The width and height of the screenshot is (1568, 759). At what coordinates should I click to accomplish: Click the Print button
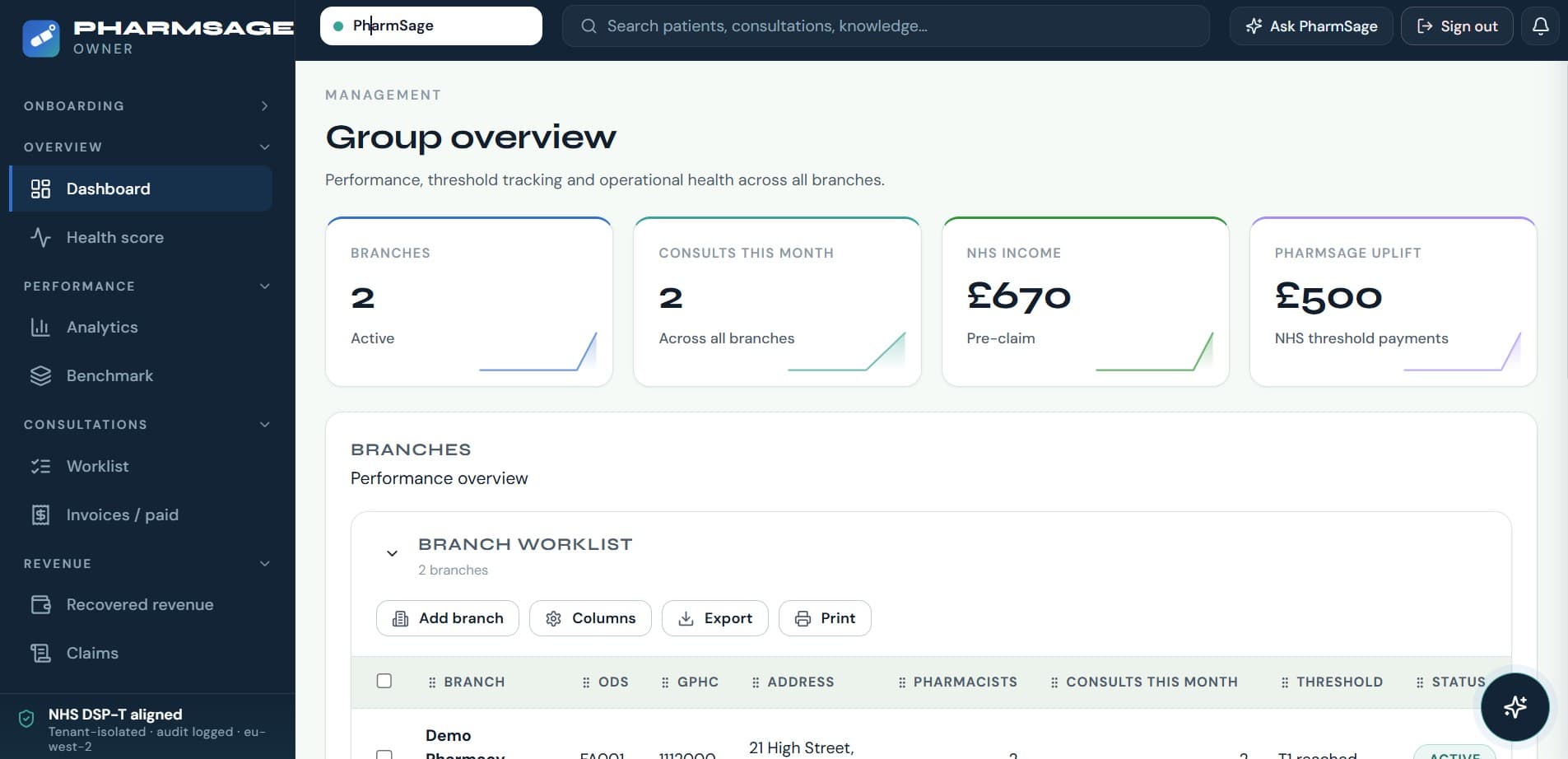click(x=825, y=618)
